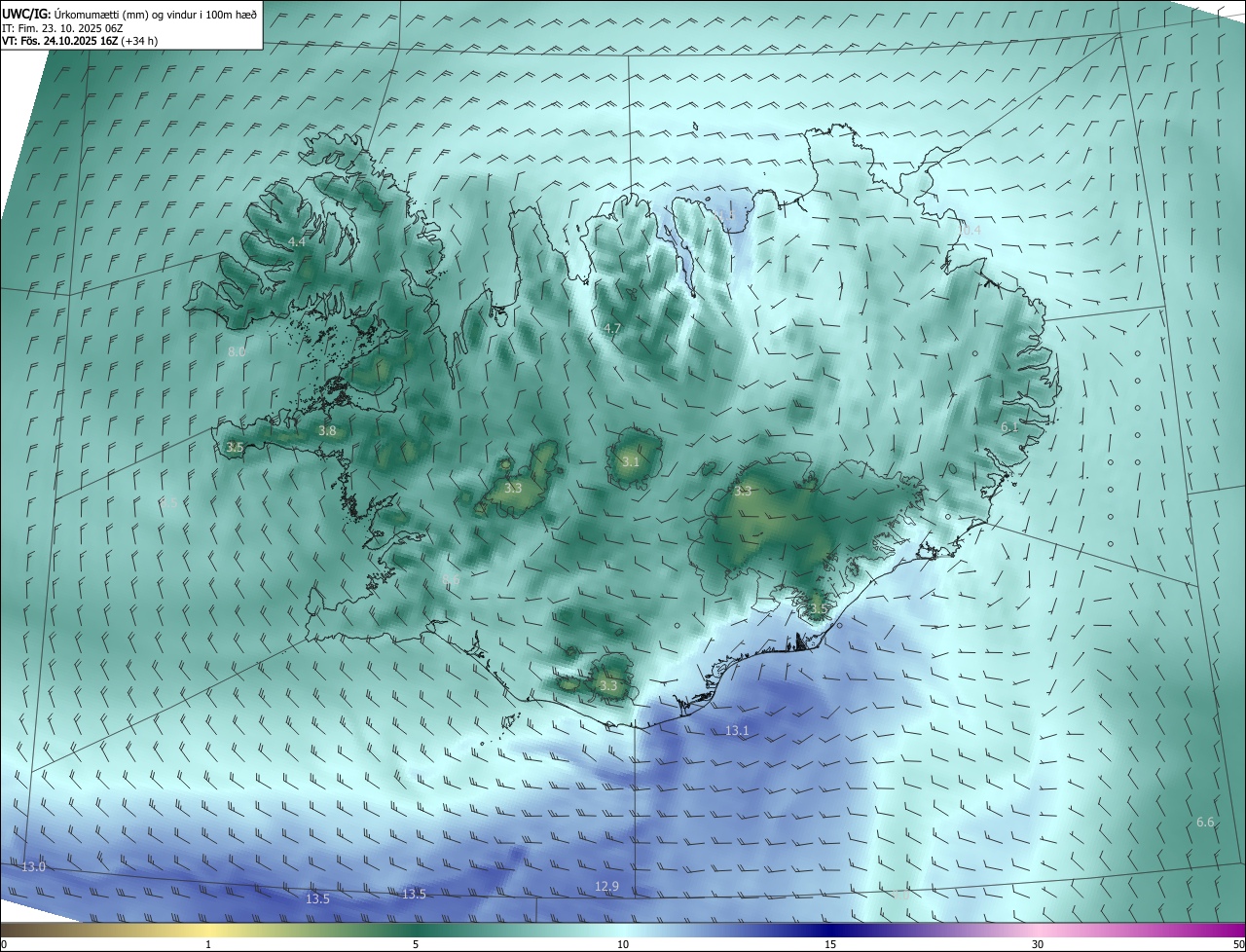Click the 1 tick label on the colour scale

(208, 944)
